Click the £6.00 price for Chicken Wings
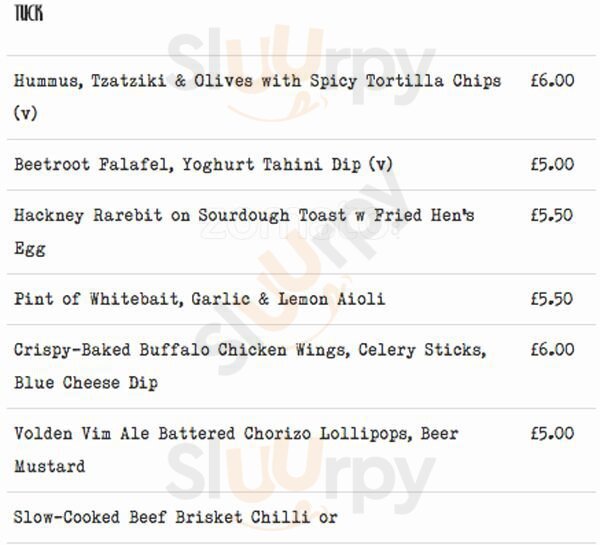600x545 pixels. tap(552, 350)
